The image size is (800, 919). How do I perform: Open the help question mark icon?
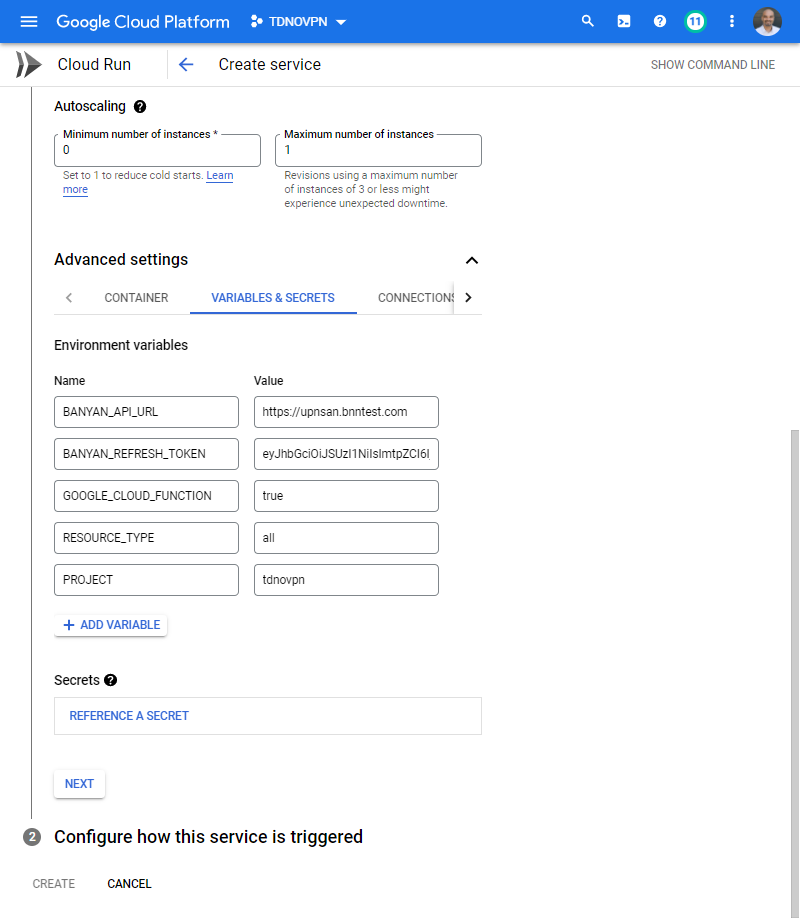[660, 21]
